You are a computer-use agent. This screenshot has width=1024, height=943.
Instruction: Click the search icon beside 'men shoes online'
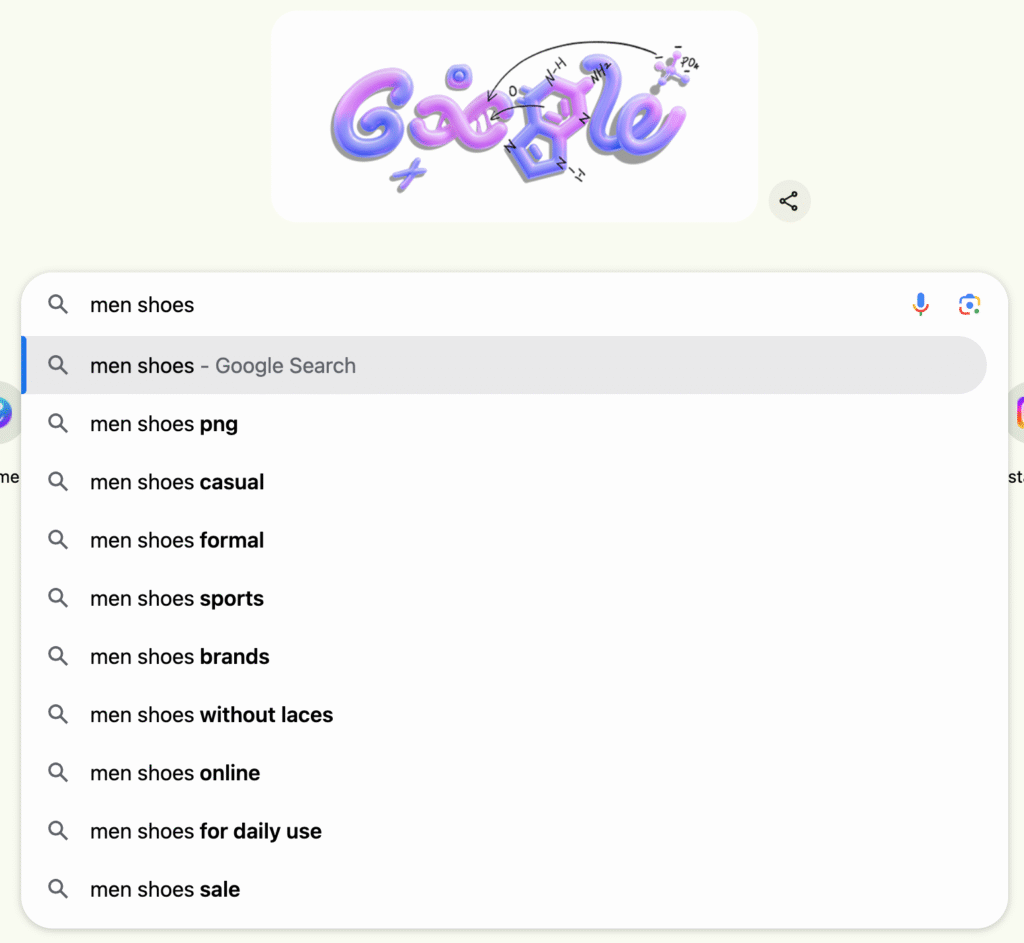click(57, 772)
